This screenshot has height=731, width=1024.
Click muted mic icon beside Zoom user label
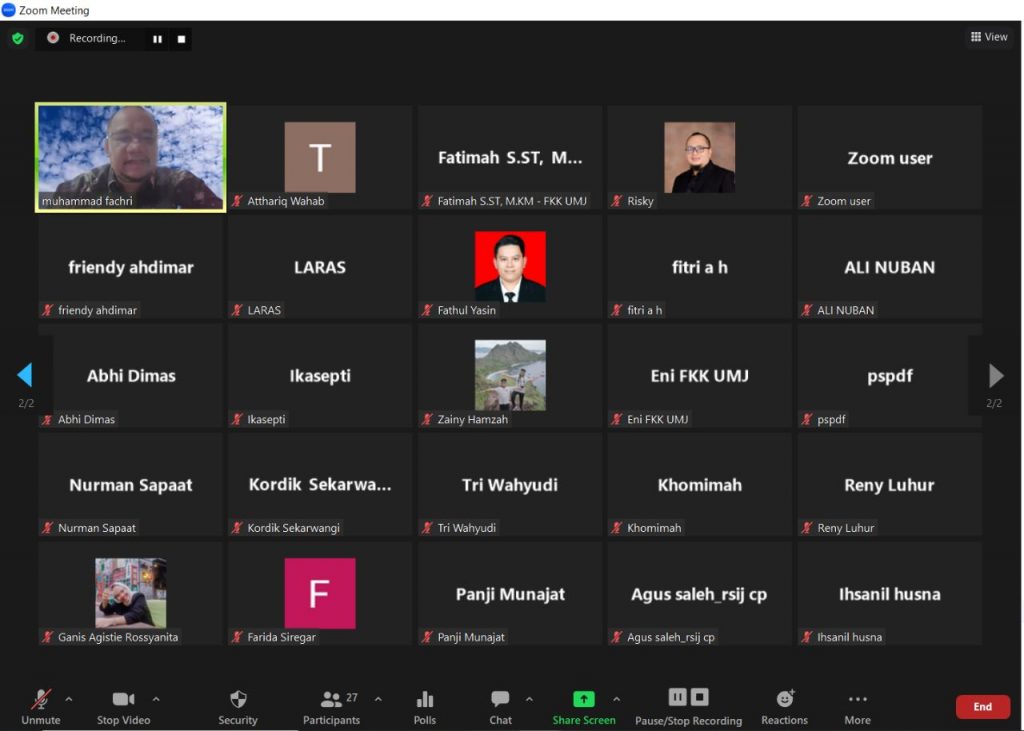click(807, 201)
